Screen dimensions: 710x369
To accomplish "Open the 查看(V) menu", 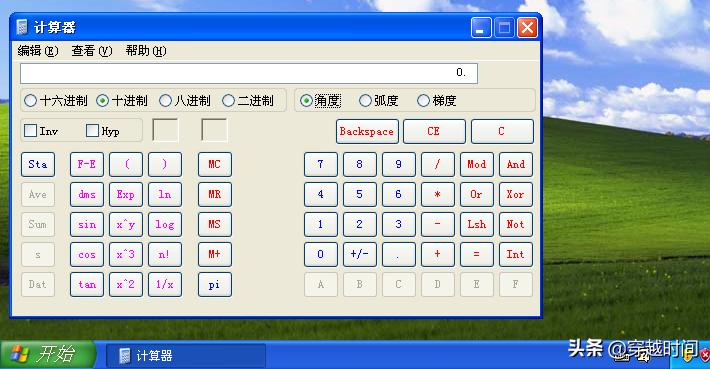I will [92, 51].
